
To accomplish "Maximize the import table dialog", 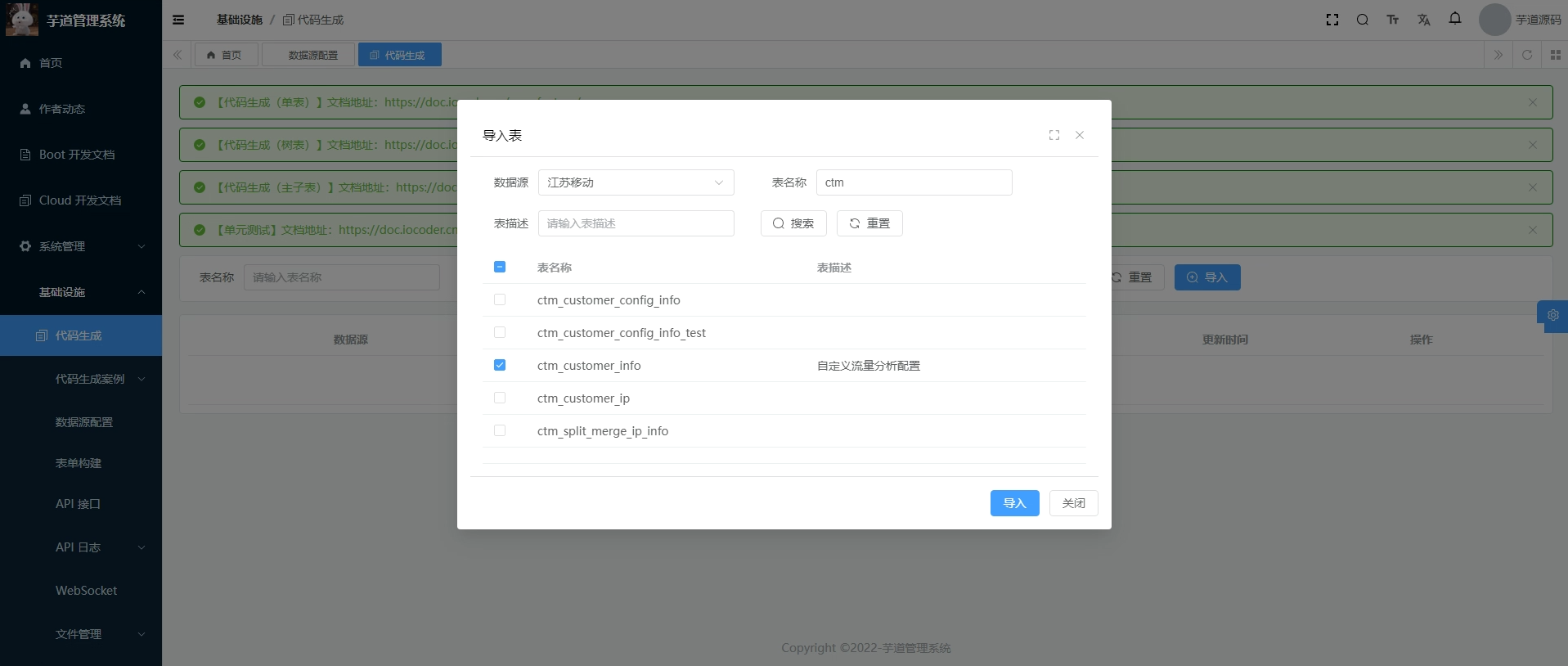I will 1054,135.
